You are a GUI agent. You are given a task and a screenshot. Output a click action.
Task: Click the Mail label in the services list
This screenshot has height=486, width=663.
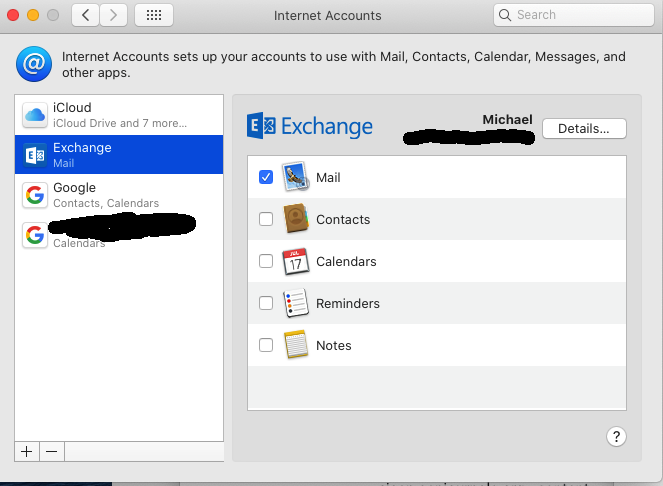tap(328, 178)
